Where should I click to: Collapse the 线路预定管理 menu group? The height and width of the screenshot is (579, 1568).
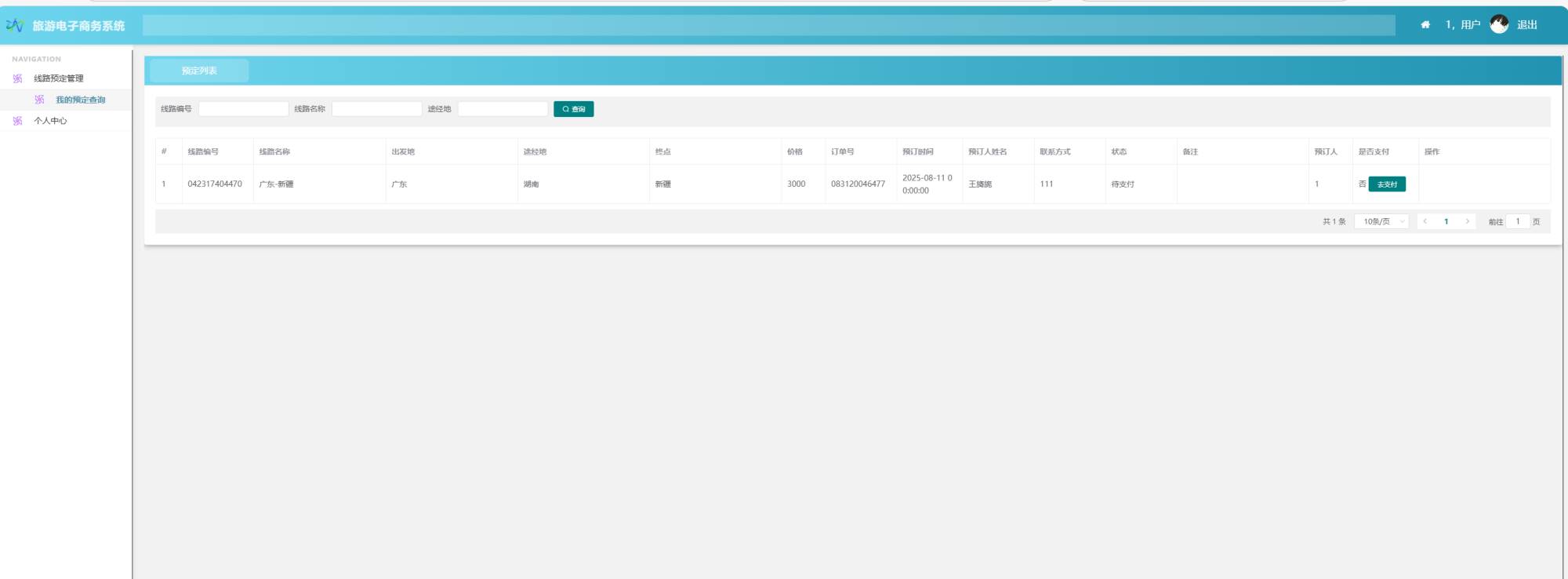[x=59, y=78]
